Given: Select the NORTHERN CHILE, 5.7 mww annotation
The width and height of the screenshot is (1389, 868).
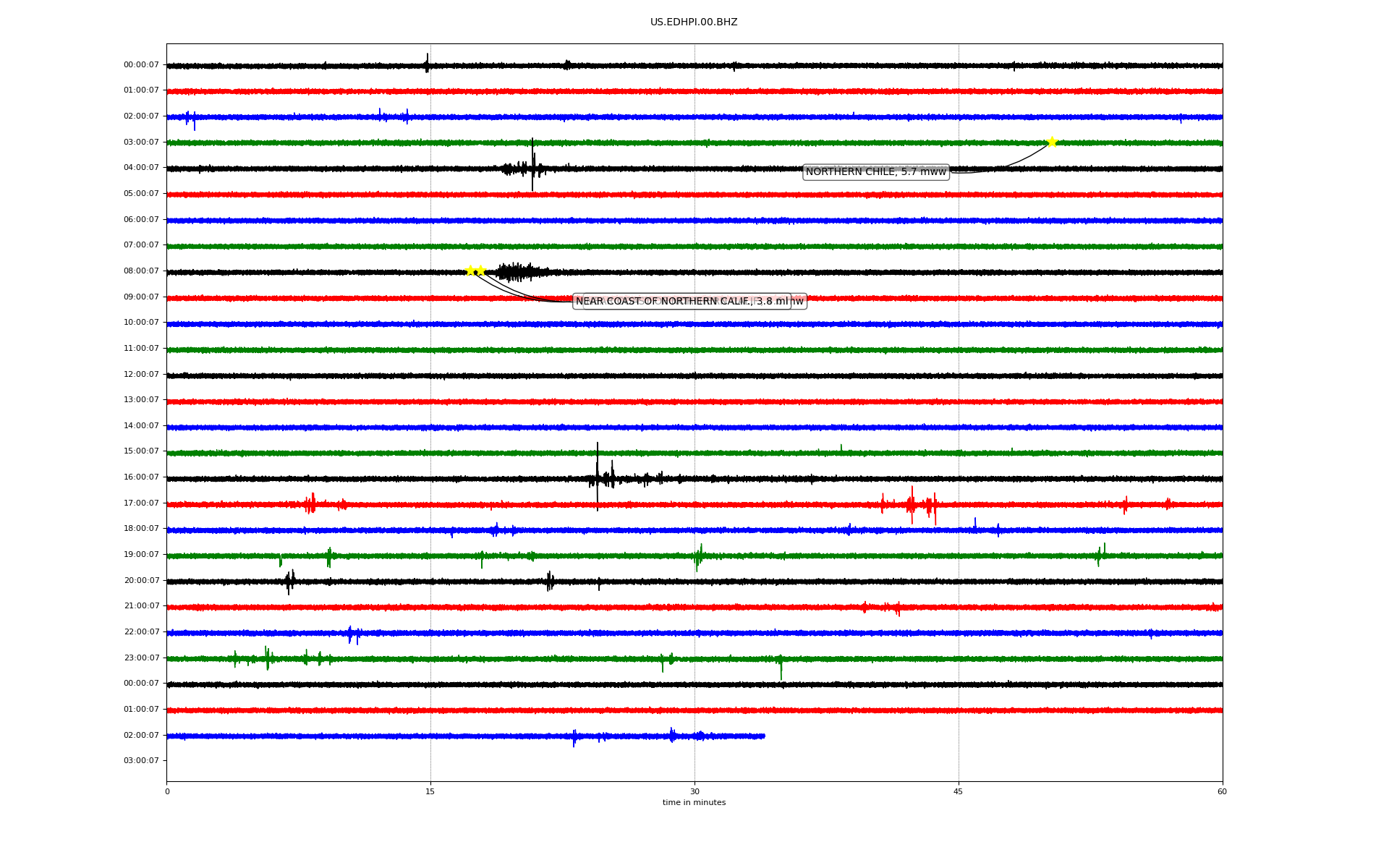Looking at the screenshot, I should pos(876,172).
